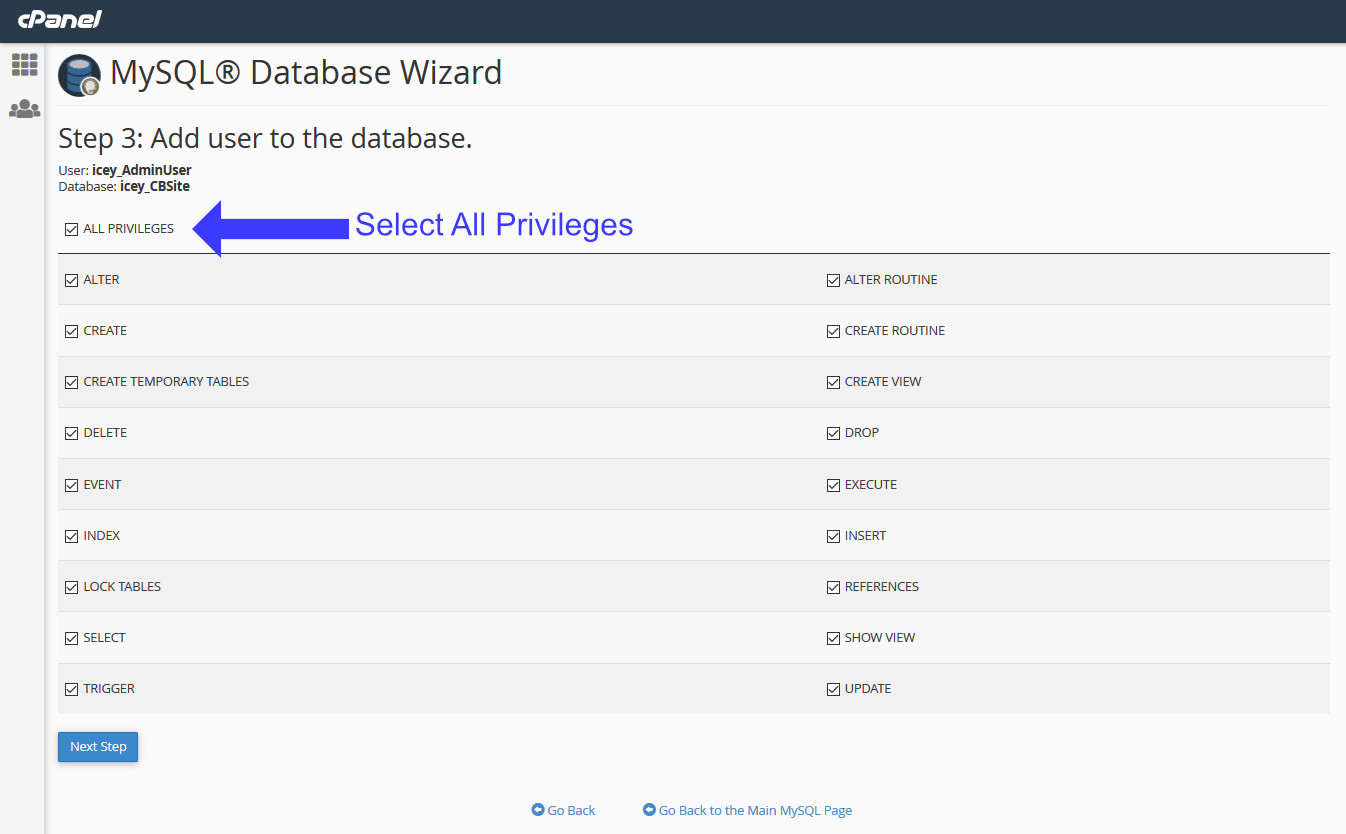This screenshot has width=1346, height=834.
Task: Toggle CREATE TEMPORARY TABLES checkbox
Action: click(71, 382)
